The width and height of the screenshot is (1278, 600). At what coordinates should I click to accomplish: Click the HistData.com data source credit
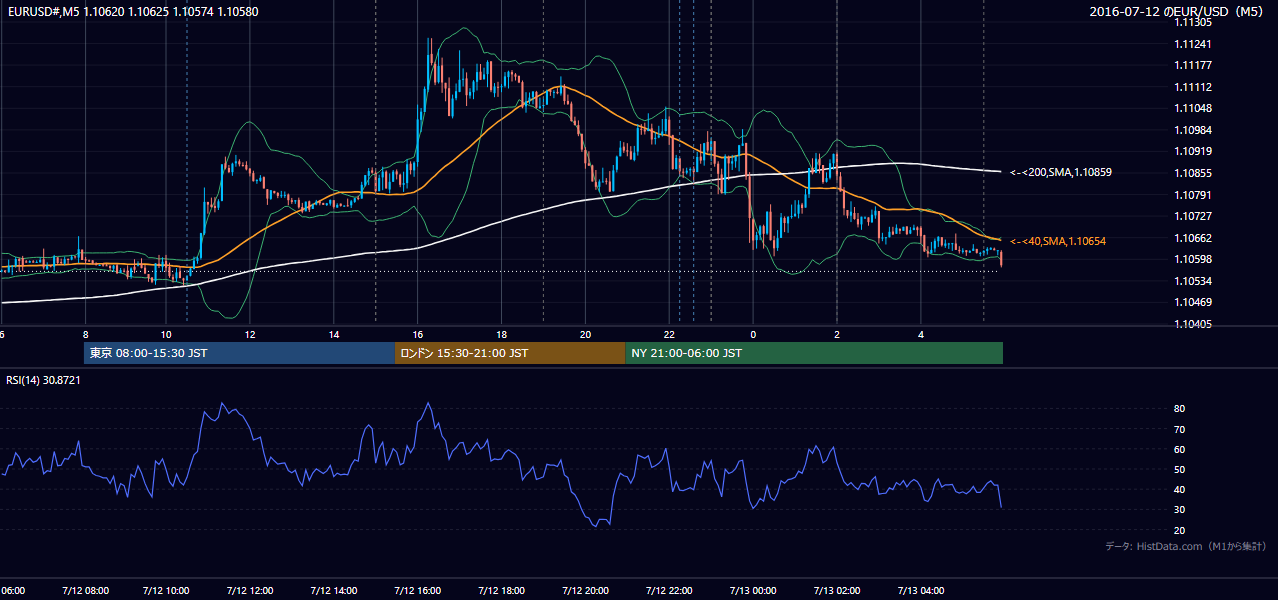(x=1186, y=546)
